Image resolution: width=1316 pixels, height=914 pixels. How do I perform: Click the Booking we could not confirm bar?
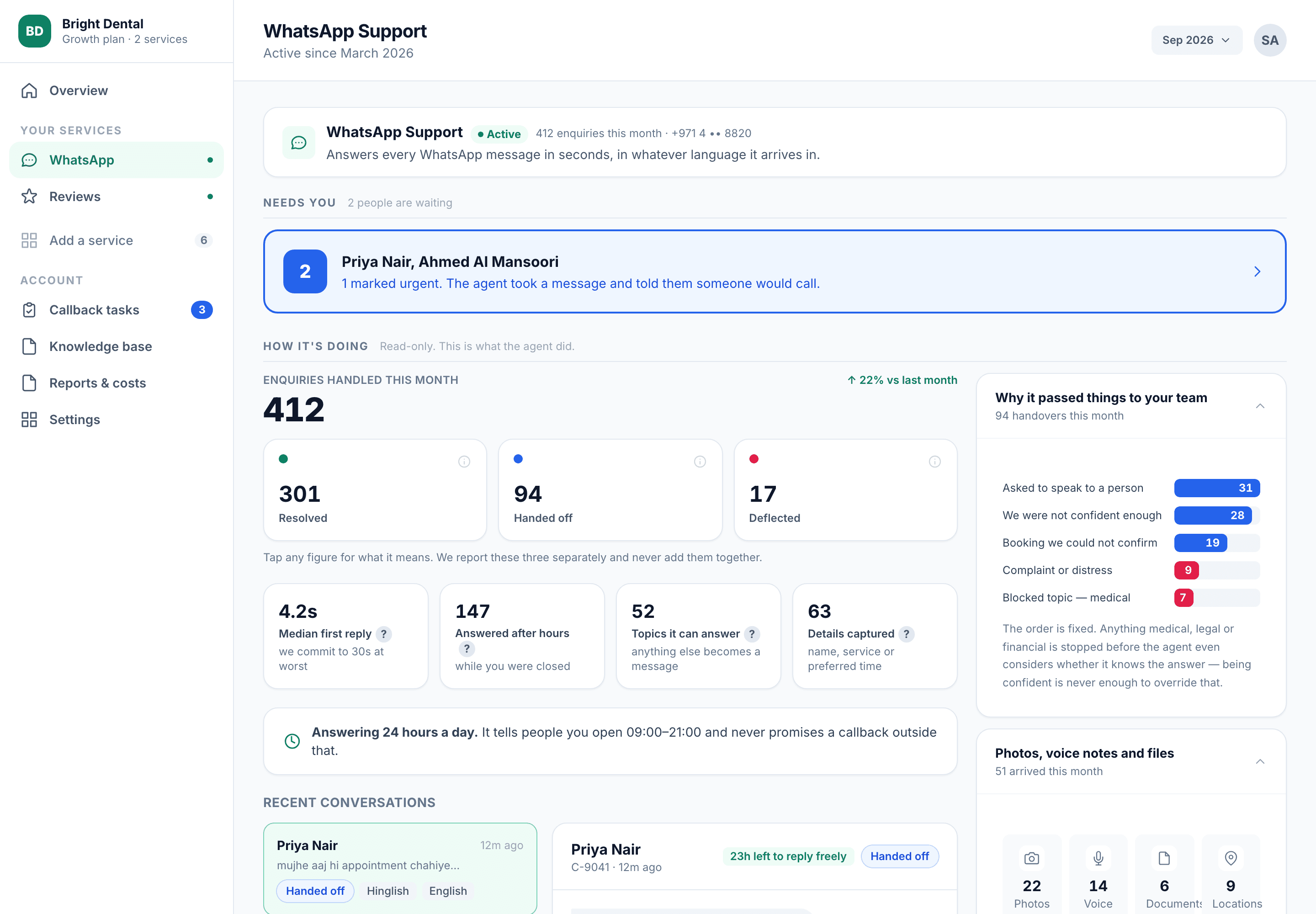coord(1200,543)
